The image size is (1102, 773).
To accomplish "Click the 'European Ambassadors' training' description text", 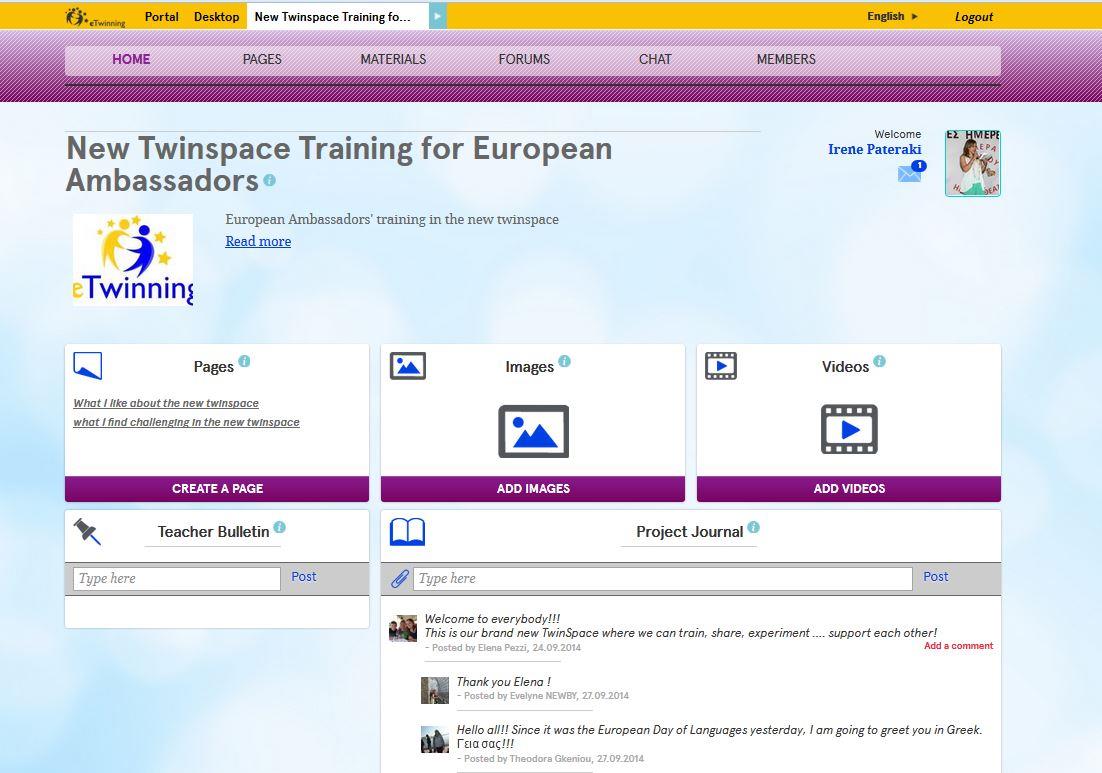I will point(391,219).
